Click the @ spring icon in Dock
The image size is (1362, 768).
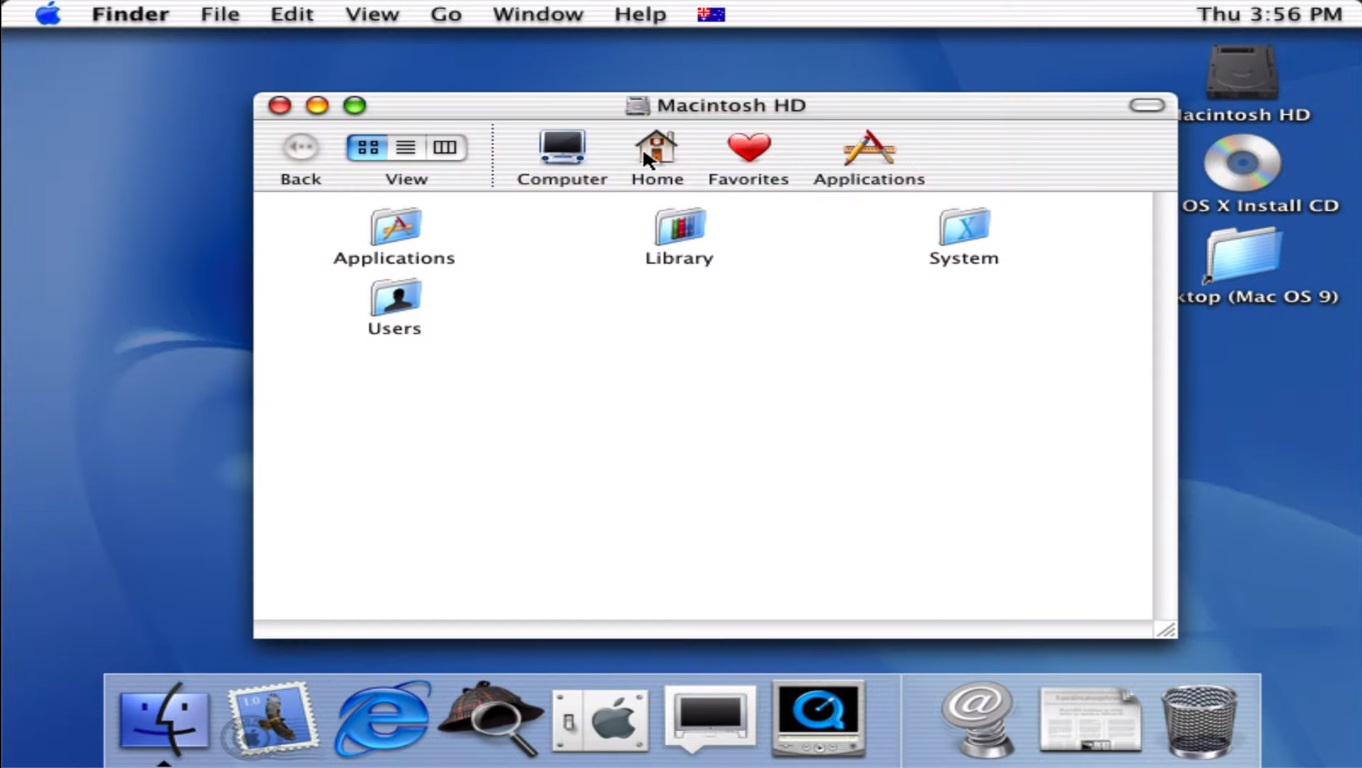978,718
